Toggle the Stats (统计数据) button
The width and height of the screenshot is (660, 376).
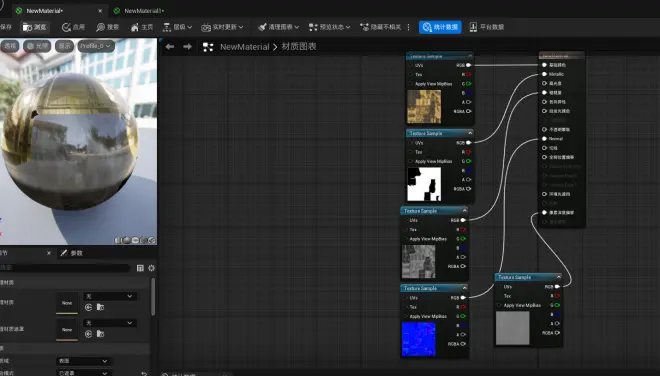coord(440,27)
